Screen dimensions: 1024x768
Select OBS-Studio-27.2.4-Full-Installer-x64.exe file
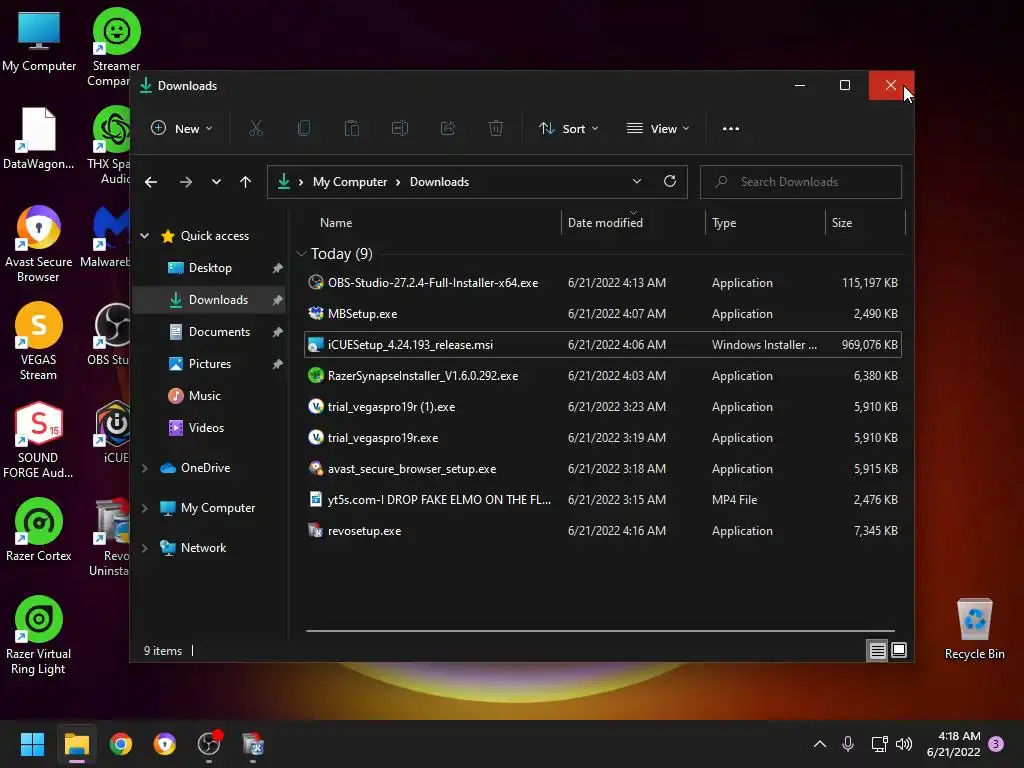[603, 283]
